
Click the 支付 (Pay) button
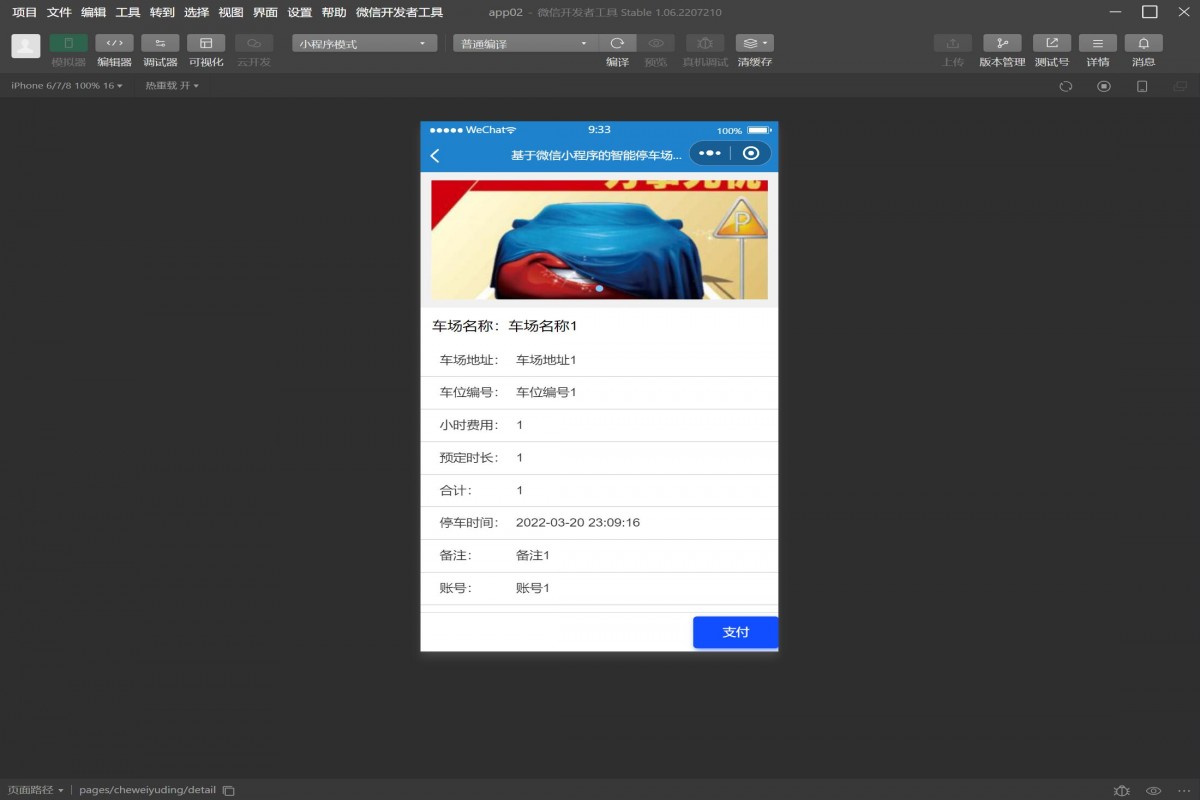(735, 632)
